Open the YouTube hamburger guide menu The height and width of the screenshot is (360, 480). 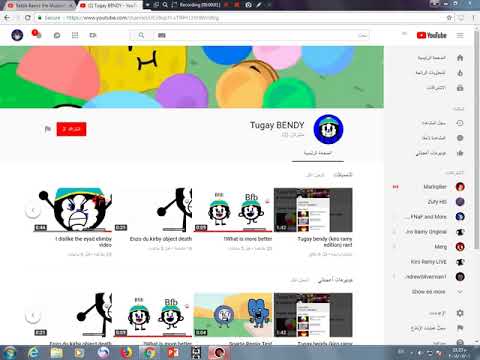460,35
